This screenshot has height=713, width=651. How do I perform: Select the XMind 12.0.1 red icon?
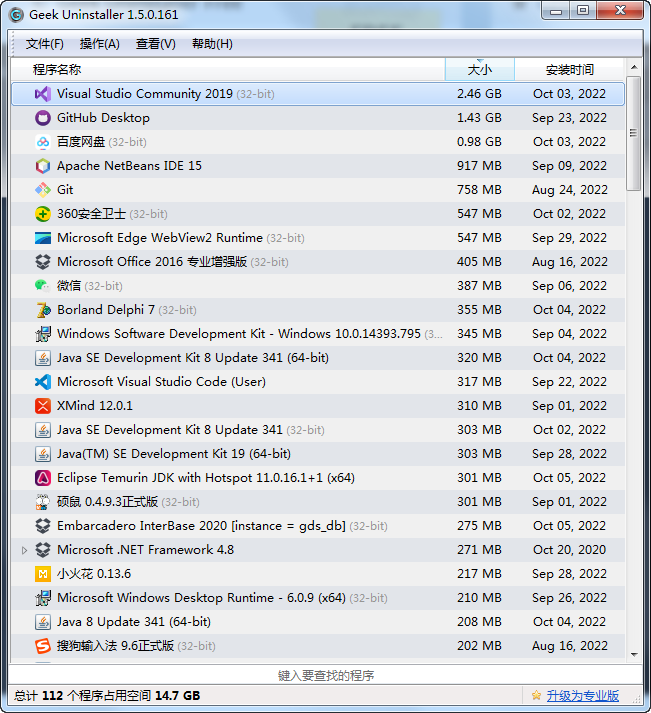click(x=43, y=406)
